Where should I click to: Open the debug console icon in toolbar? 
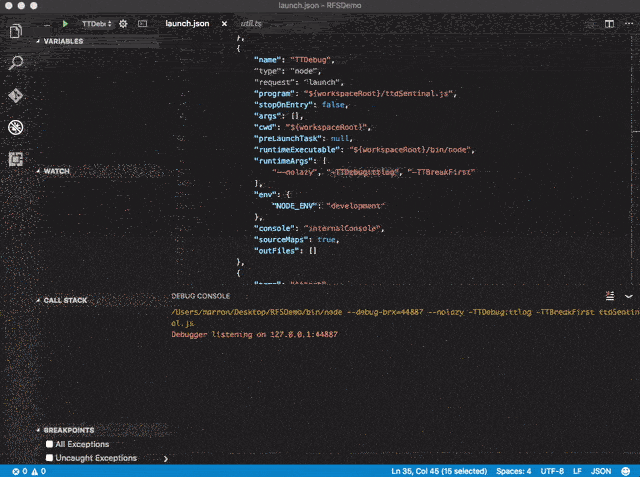pyautogui.click(x=142, y=24)
